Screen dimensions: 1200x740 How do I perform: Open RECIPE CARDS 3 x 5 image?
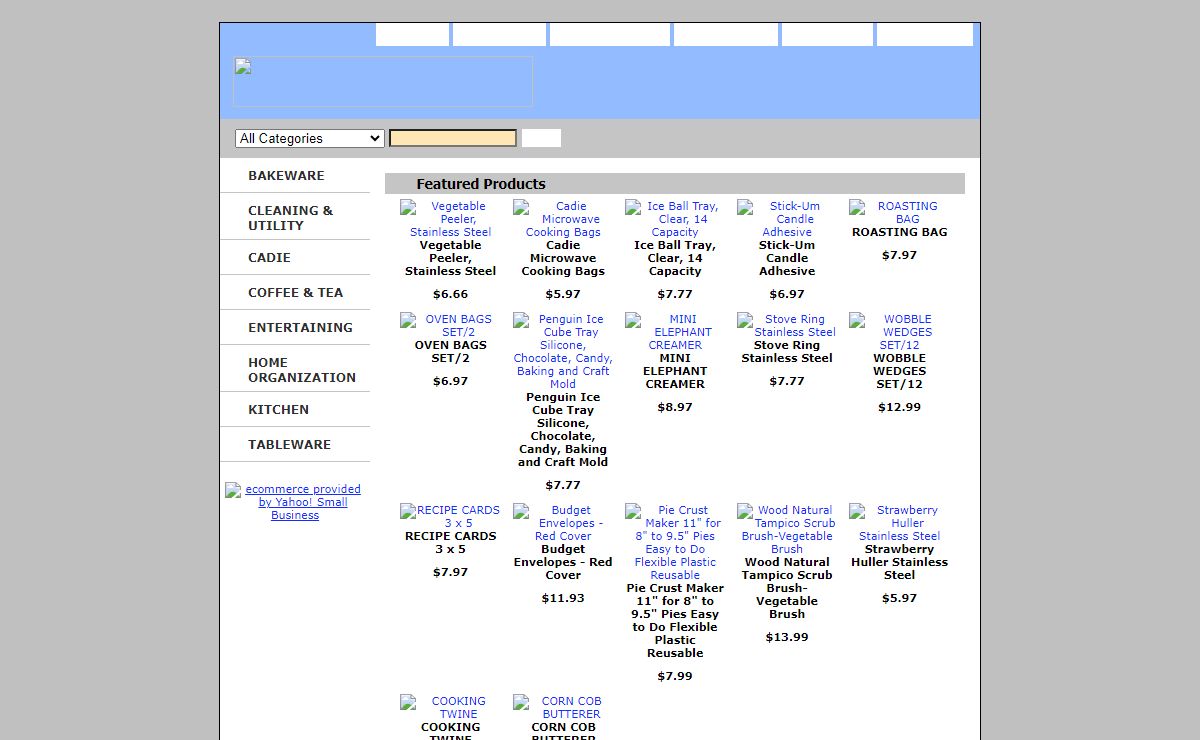pos(450,516)
